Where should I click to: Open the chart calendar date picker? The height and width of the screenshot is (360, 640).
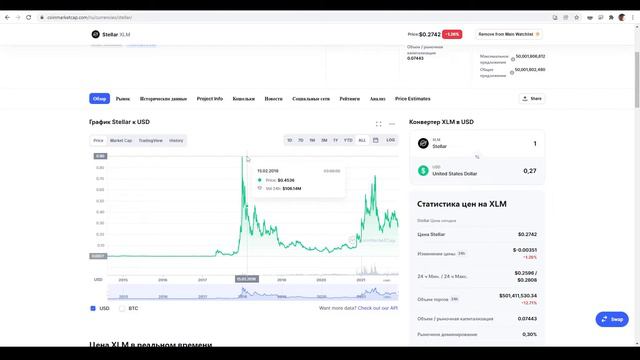(376, 140)
